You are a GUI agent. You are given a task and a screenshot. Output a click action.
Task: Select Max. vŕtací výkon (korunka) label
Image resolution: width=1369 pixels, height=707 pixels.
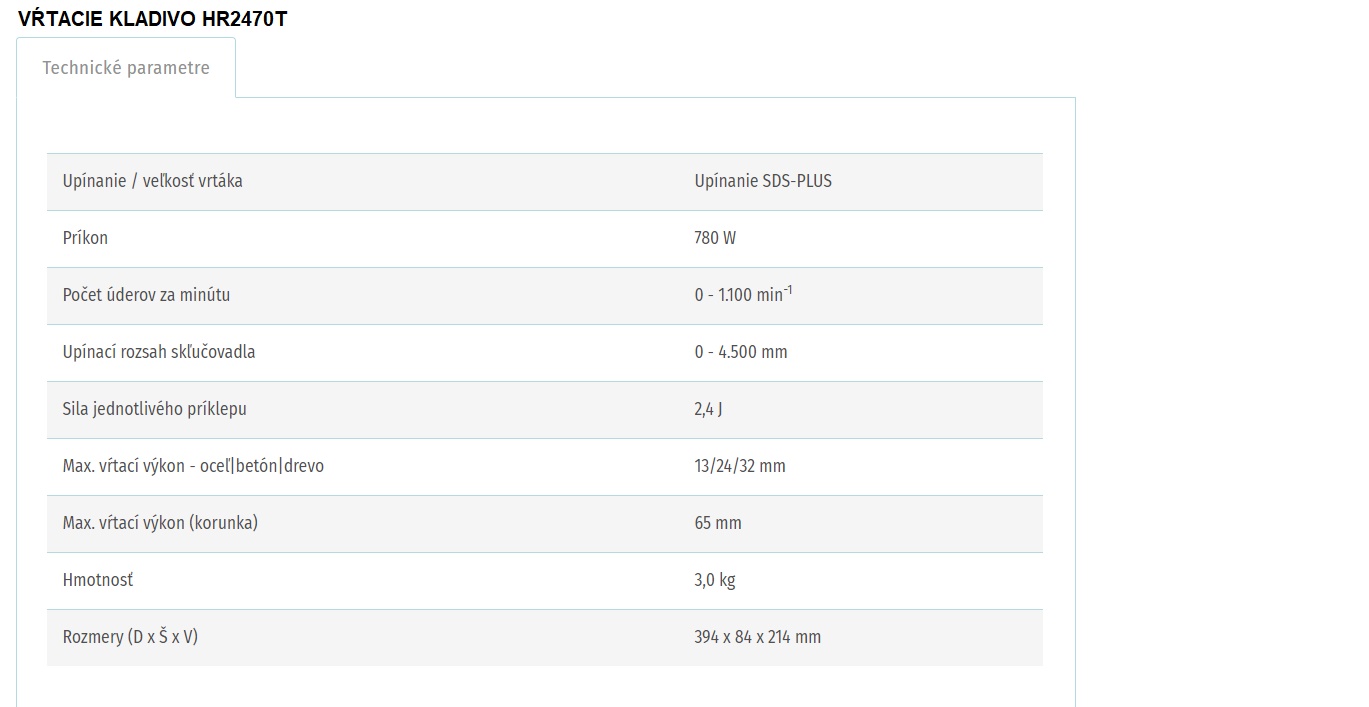[x=160, y=523]
